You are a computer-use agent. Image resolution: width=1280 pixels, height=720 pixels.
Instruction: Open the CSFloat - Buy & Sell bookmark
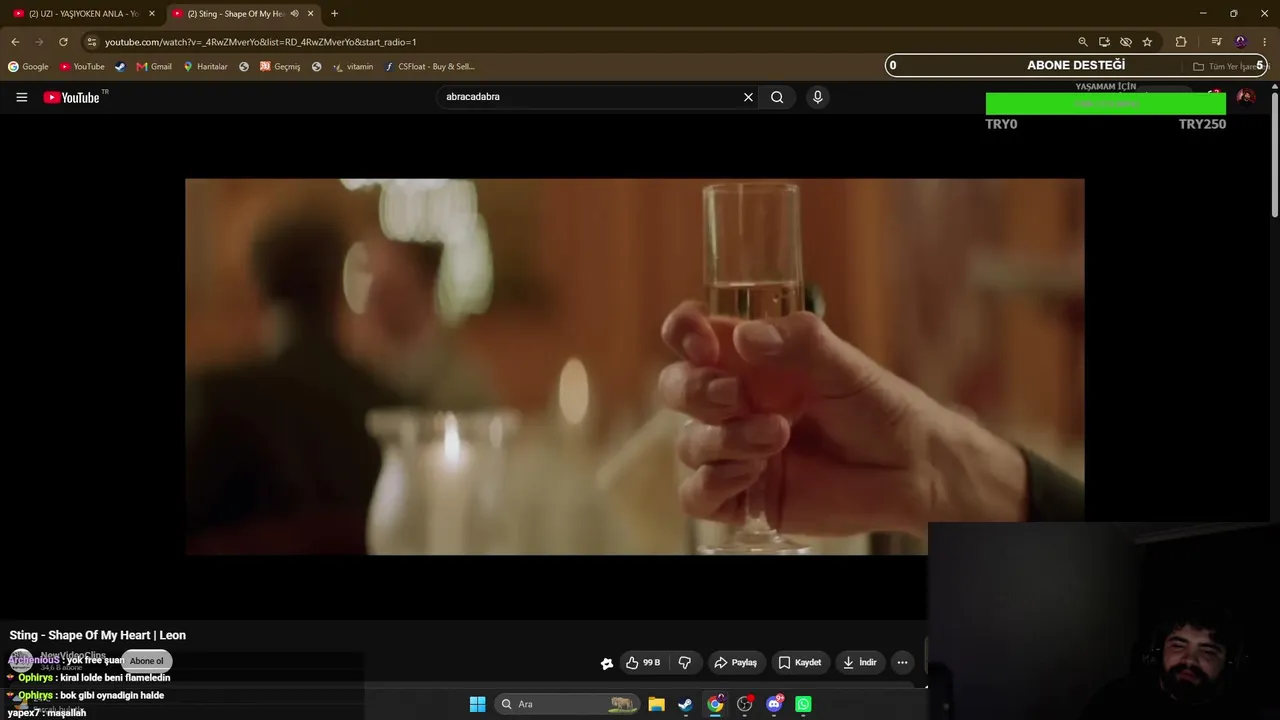click(430, 67)
